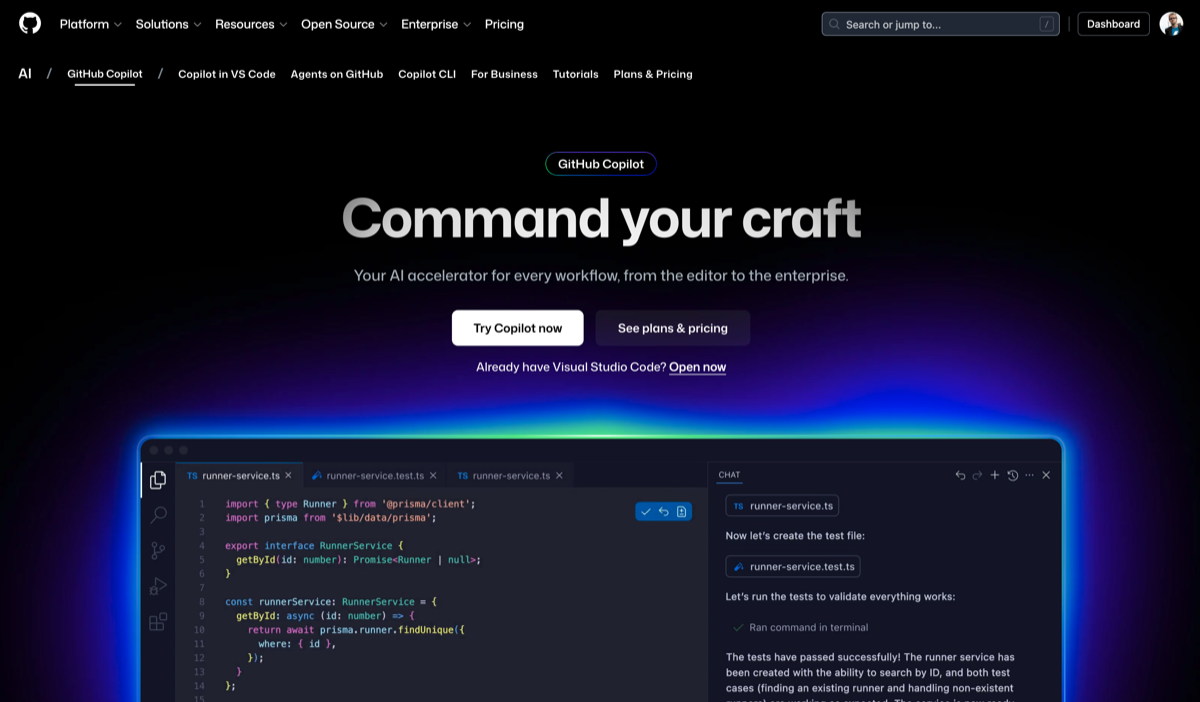This screenshot has width=1200, height=702.
Task: Open the Source Control view
Action: [x=157, y=550]
